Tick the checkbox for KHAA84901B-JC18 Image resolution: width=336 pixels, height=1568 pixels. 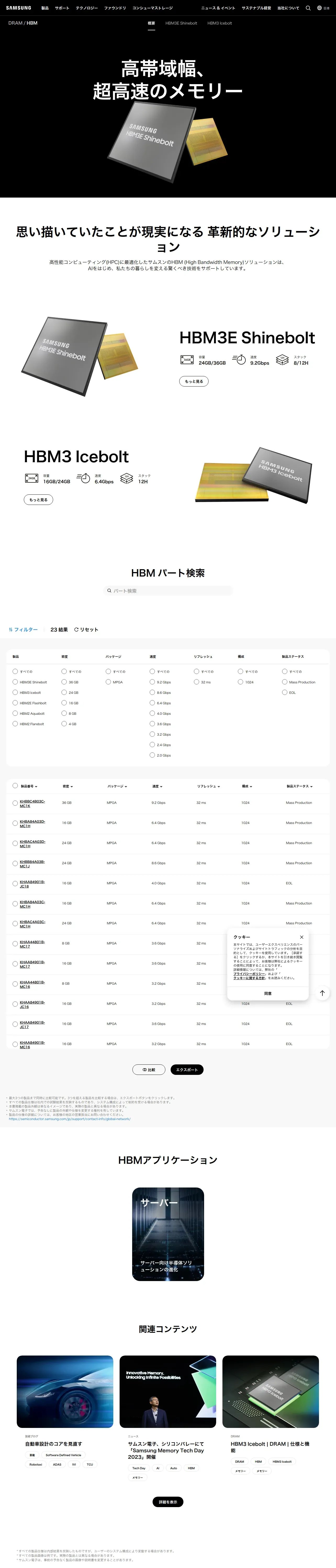tap(15, 883)
